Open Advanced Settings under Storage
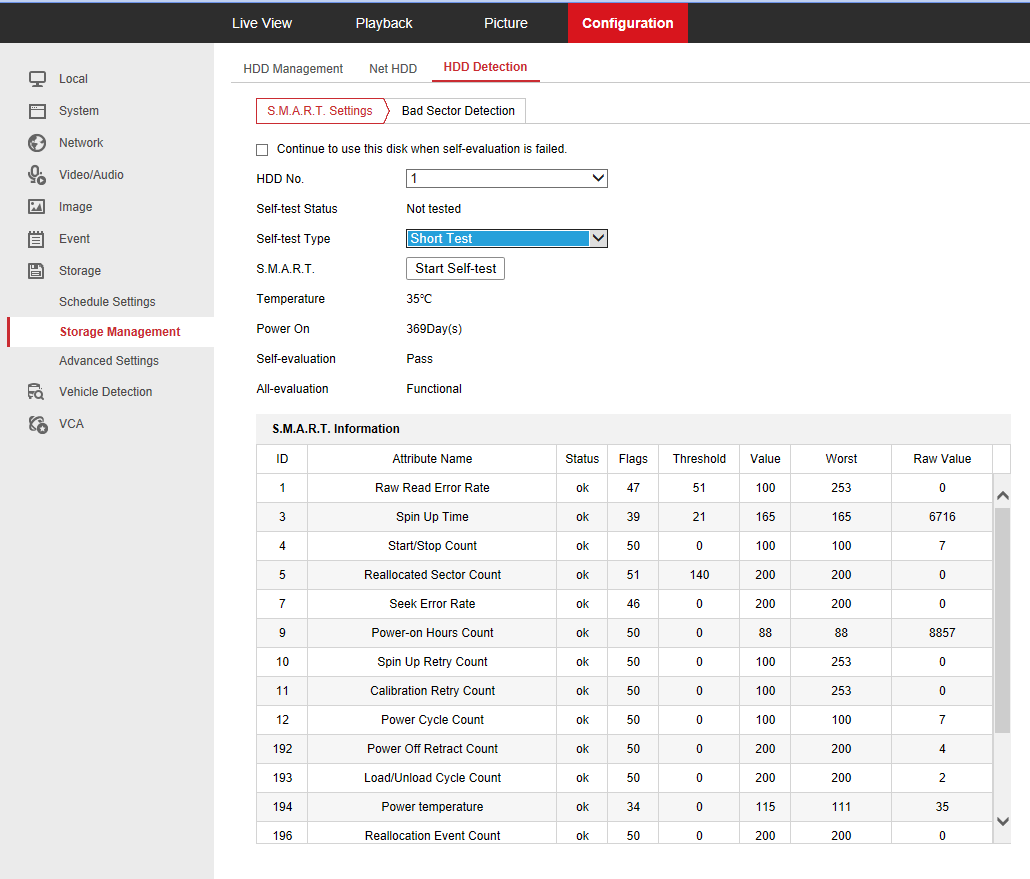 coord(108,361)
